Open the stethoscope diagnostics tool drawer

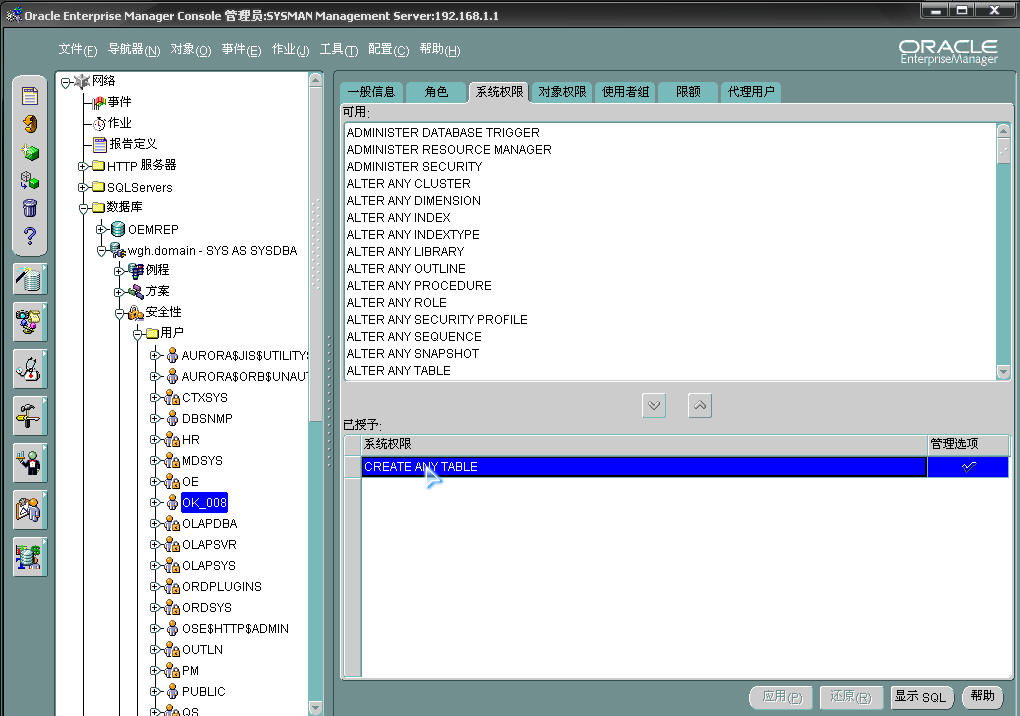pos(29,369)
